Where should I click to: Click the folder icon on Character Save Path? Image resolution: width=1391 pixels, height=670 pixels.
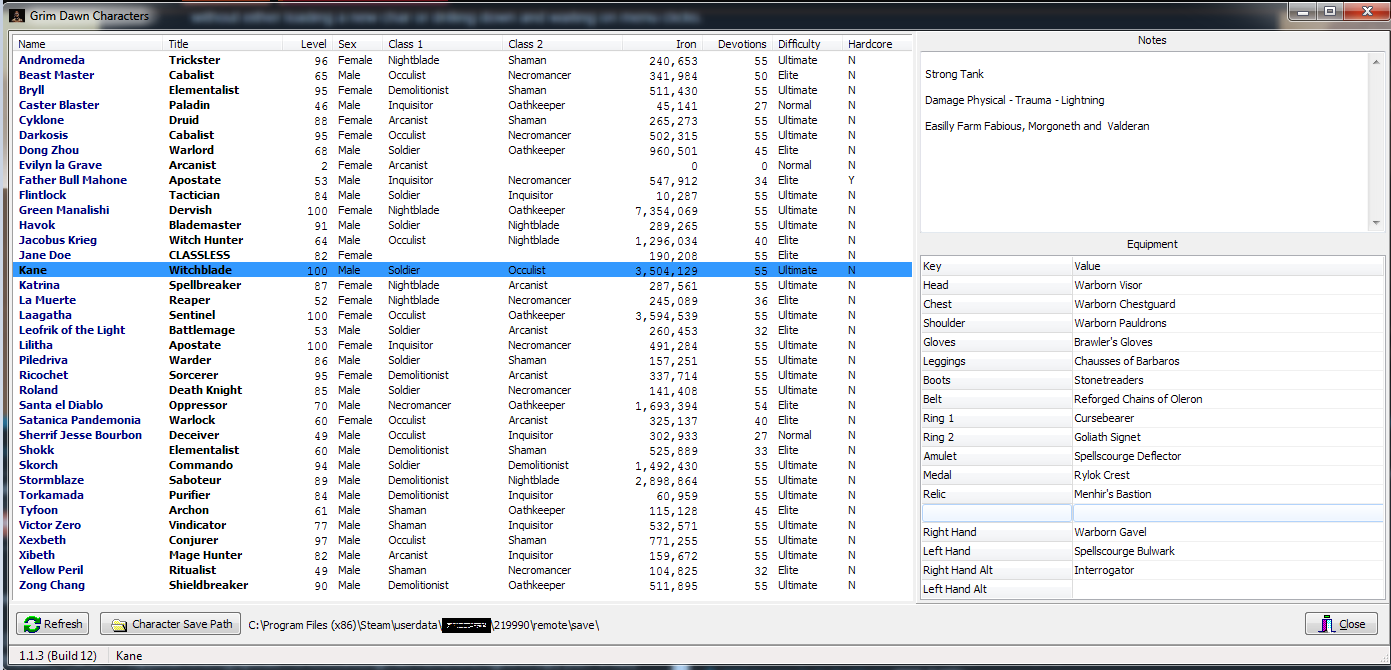(x=118, y=623)
